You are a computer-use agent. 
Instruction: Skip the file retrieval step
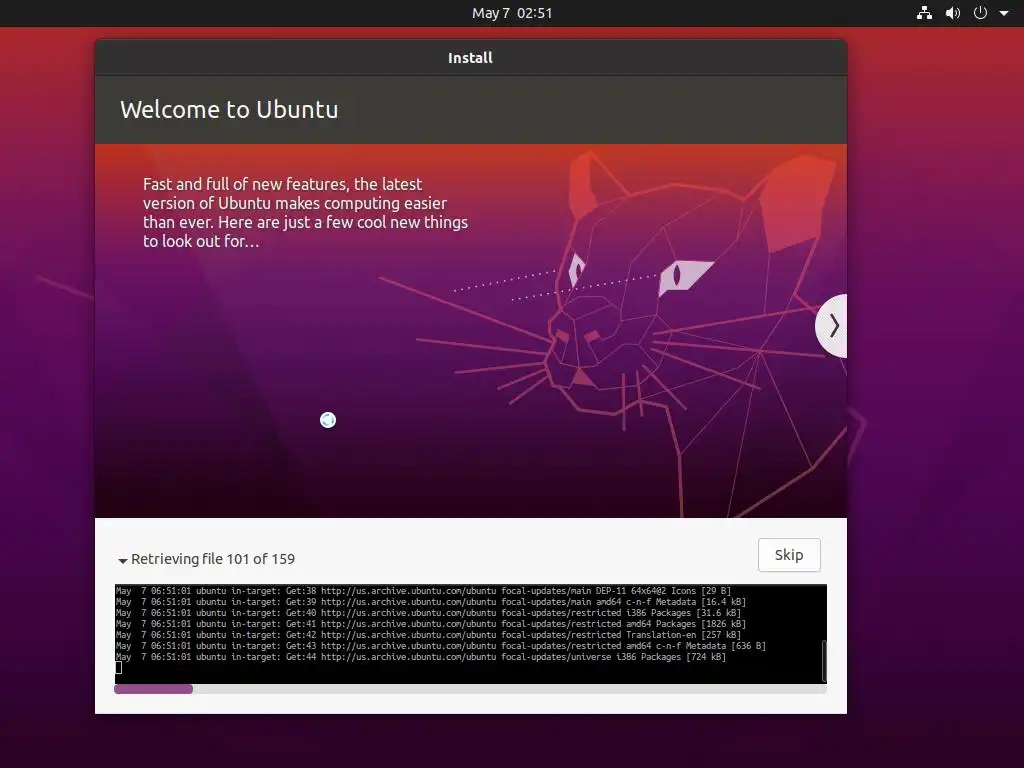pyautogui.click(x=789, y=555)
